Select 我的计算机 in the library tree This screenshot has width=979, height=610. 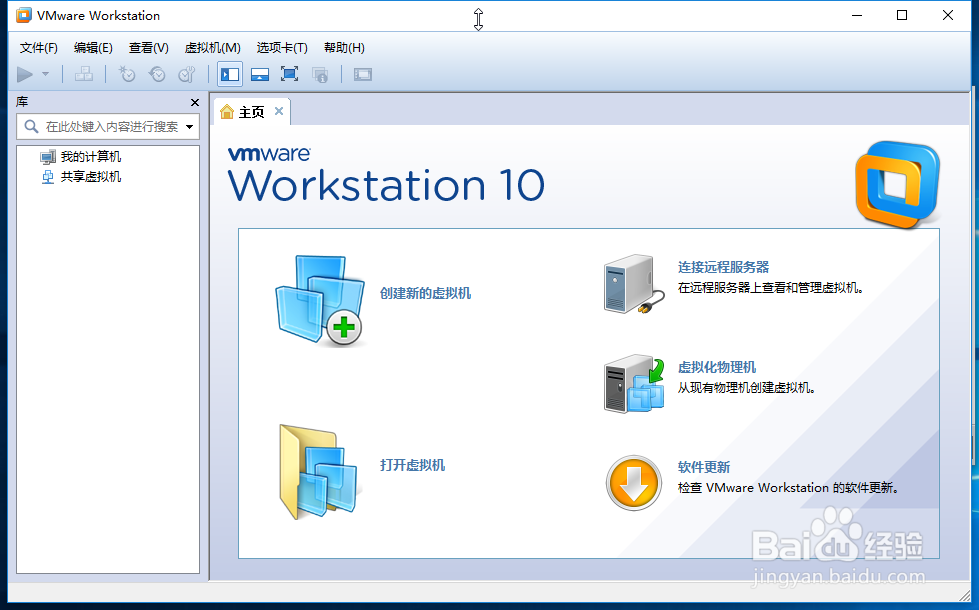[x=91, y=157]
